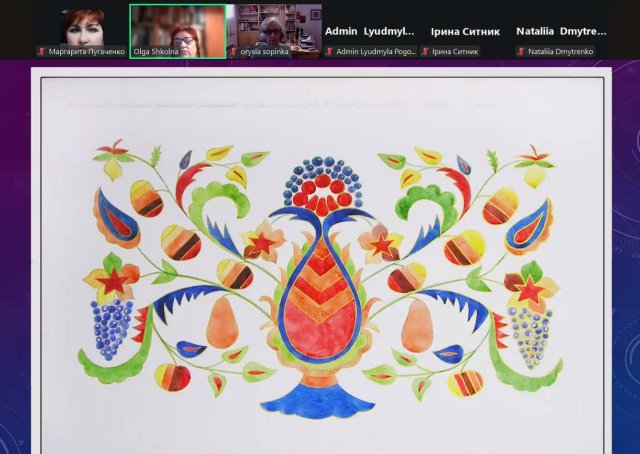Click the muted mic icon beside Ірина Ситник label

tap(425, 51)
